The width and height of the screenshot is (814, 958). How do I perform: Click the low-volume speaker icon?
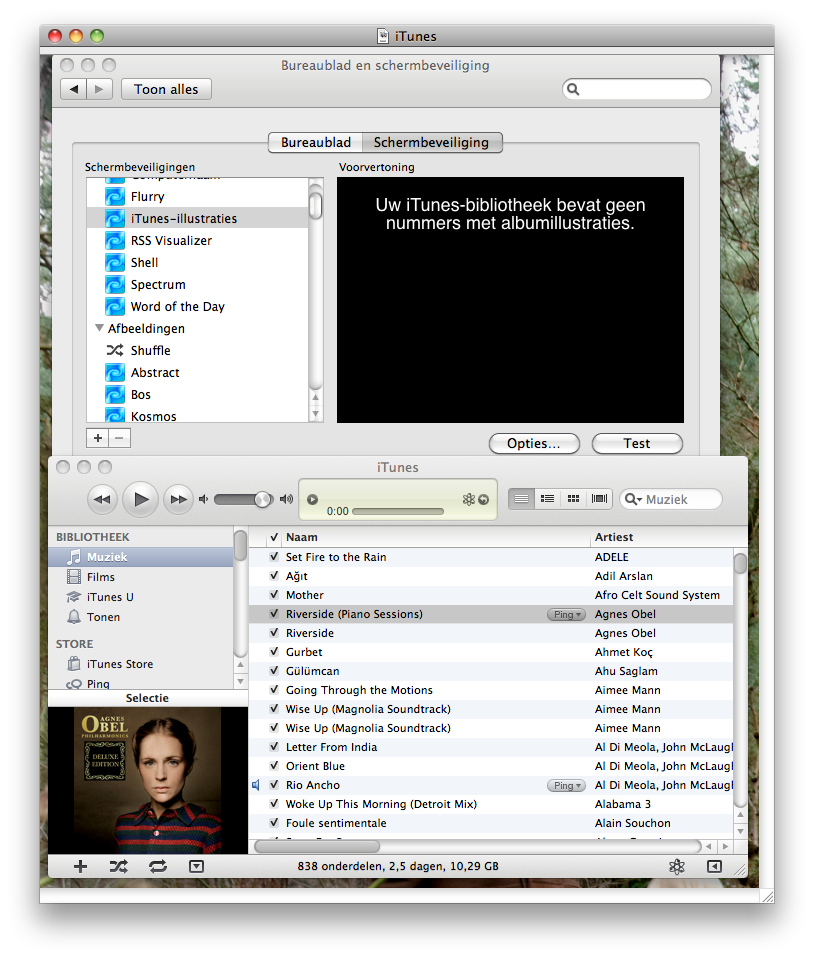pyautogui.click(x=203, y=499)
